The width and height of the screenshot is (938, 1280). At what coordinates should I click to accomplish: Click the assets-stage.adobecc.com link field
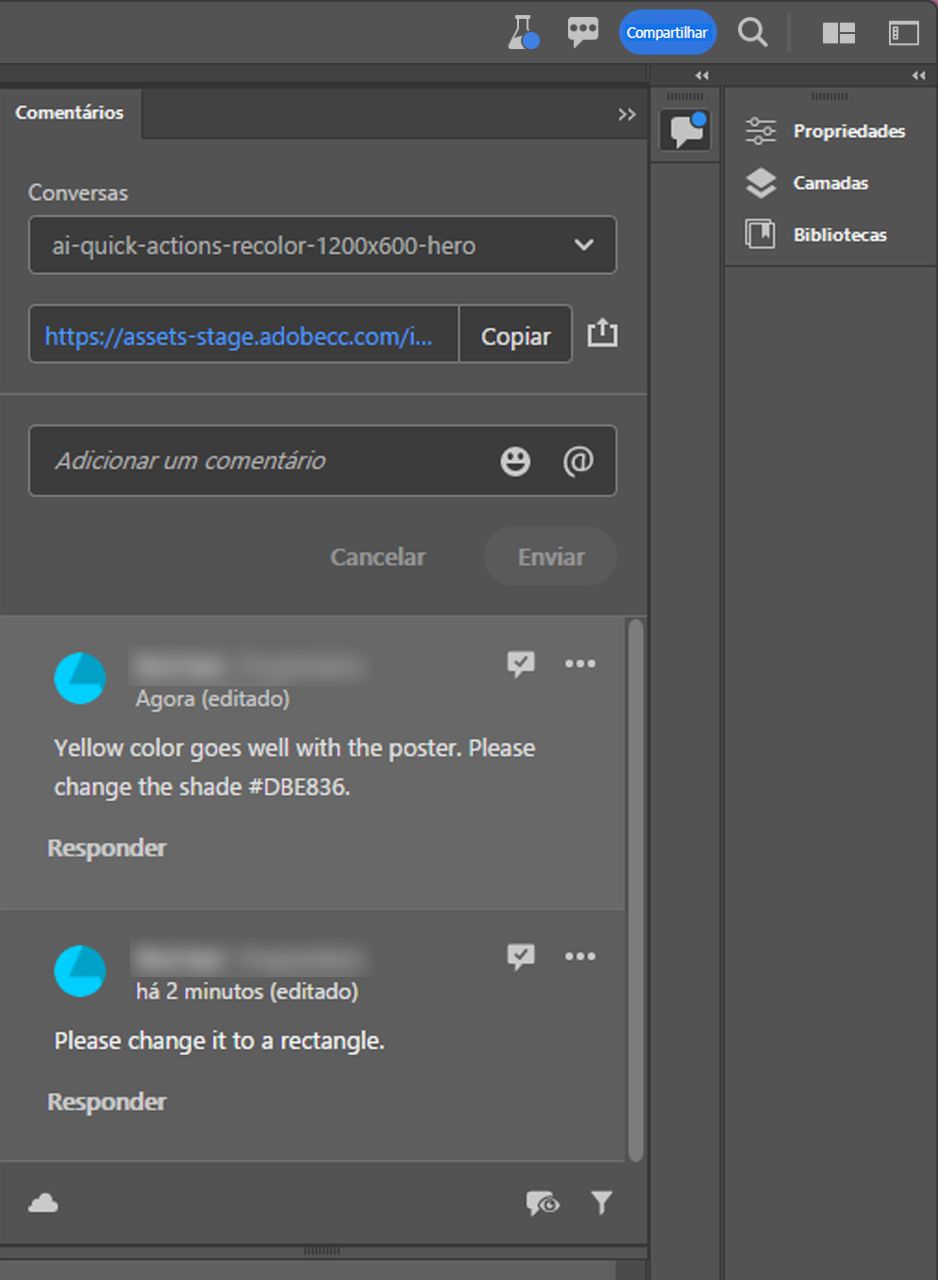(244, 337)
